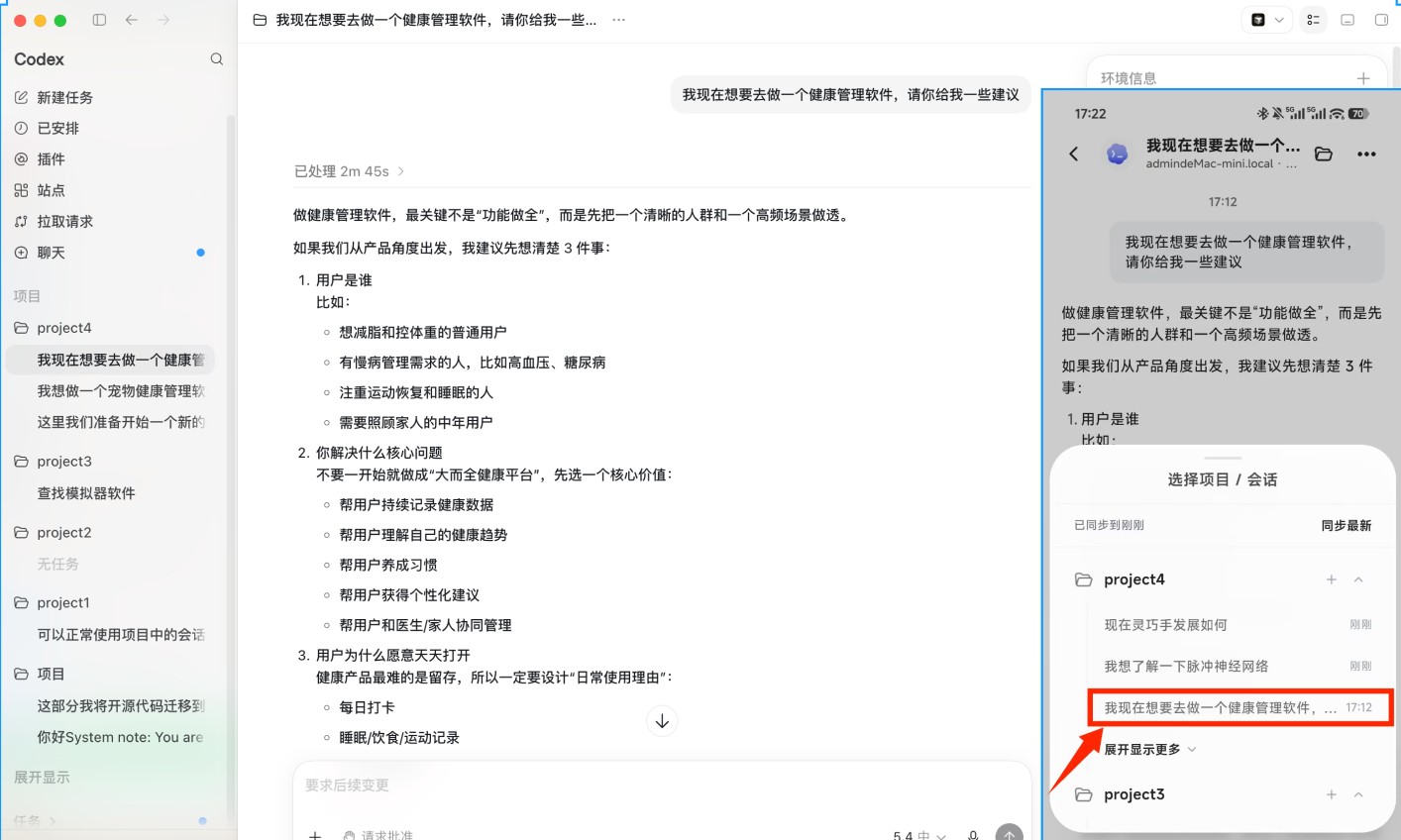Tap the drag handle atop 选择项目 / 会话 sheet
The width and height of the screenshot is (1401, 840).
(x=1223, y=458)
